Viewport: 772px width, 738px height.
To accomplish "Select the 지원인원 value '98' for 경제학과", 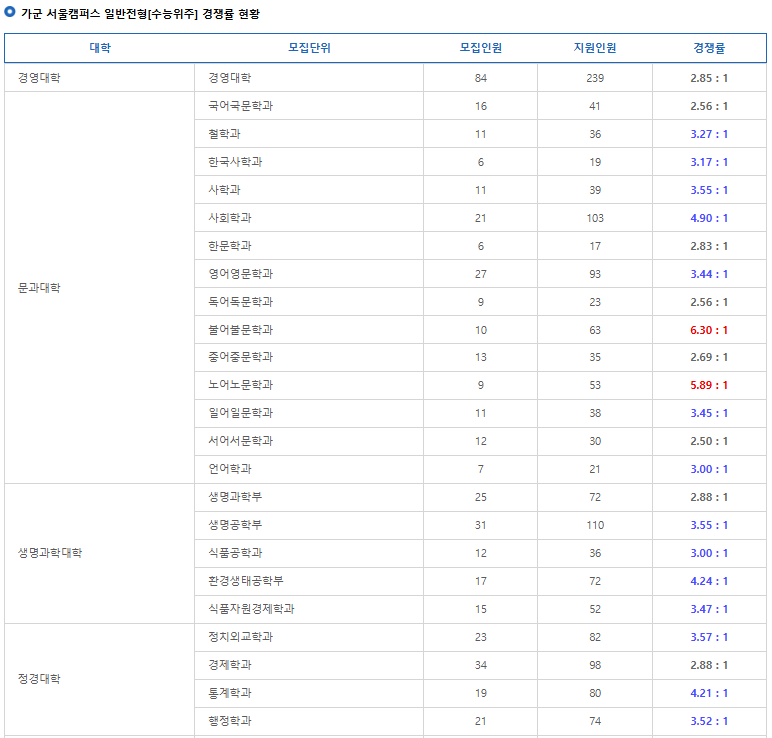I will click(x=595, y=665).
